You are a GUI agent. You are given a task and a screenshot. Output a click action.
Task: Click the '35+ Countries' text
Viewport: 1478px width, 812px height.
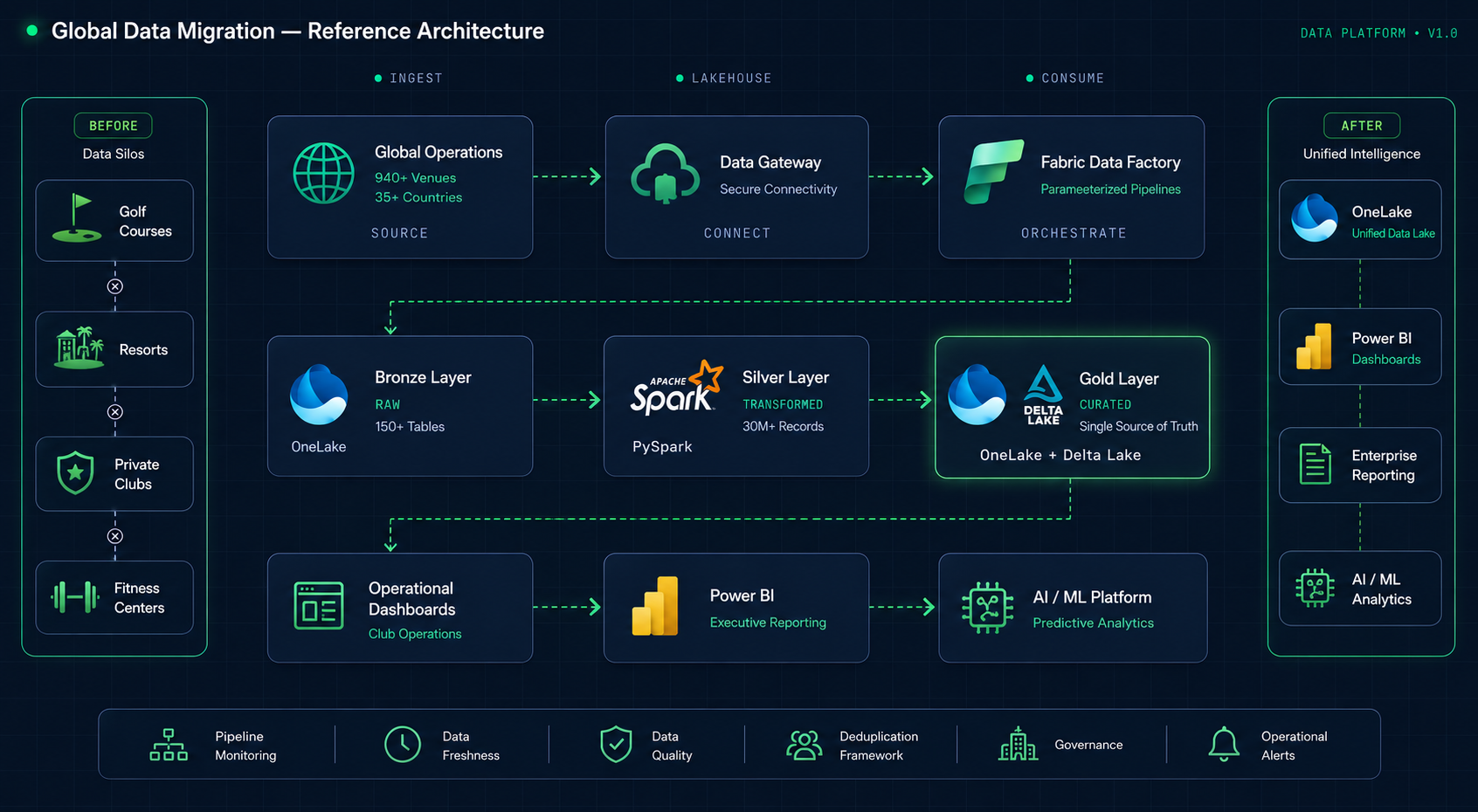point(418,197)
